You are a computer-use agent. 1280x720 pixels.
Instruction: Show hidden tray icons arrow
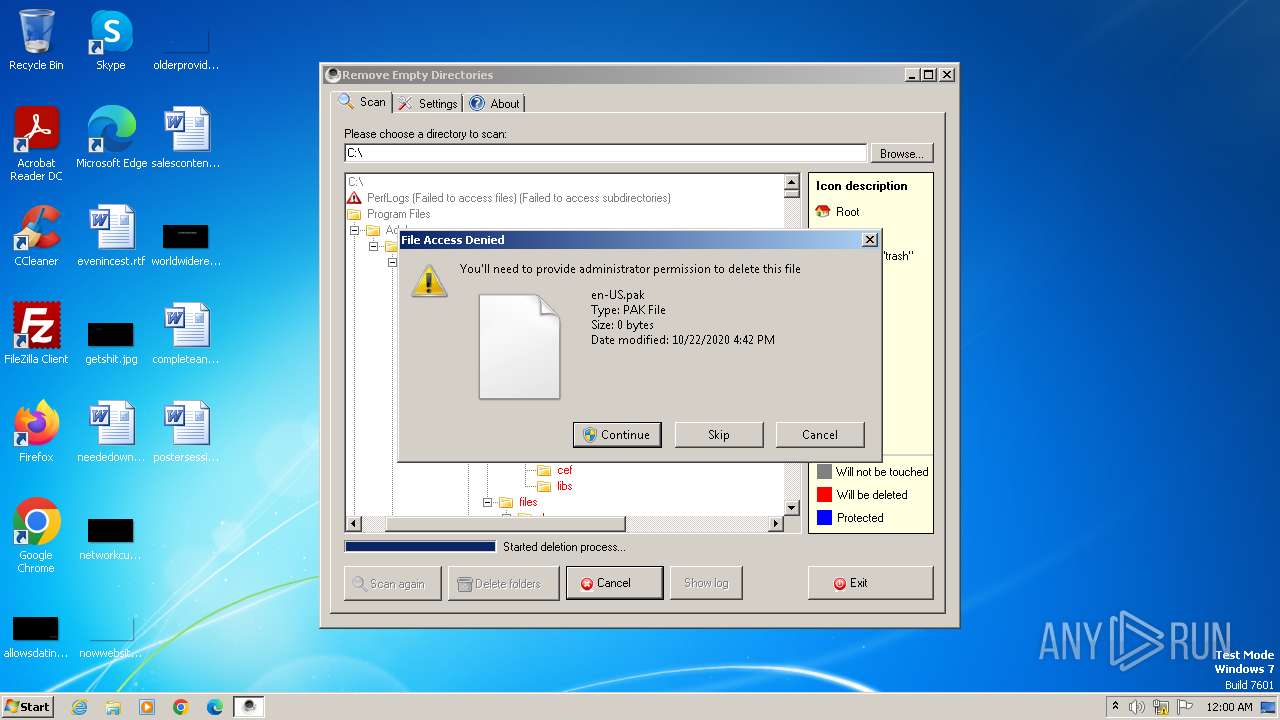[x=1115, y=707]
